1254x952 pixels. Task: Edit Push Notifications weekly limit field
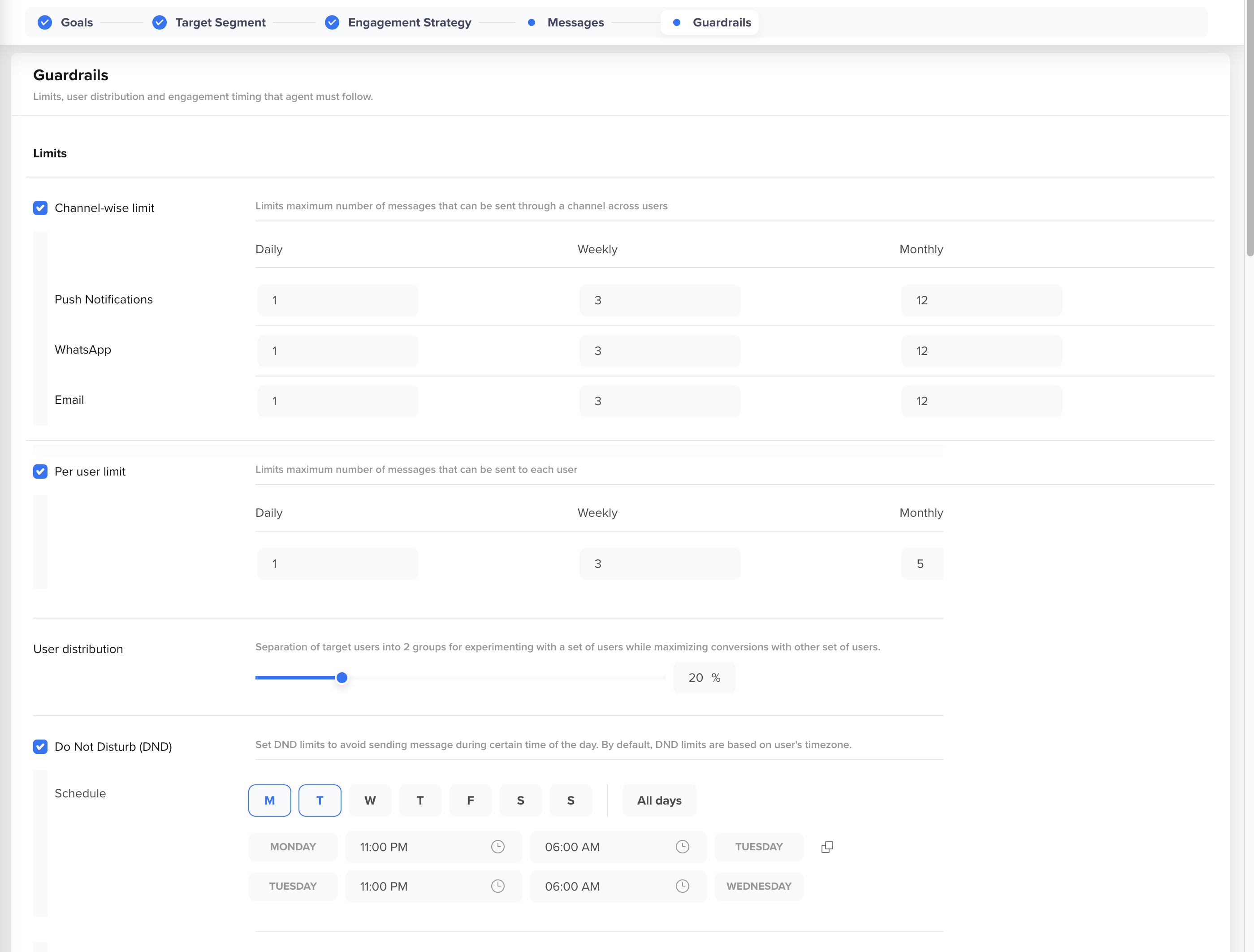pos(660,300)
